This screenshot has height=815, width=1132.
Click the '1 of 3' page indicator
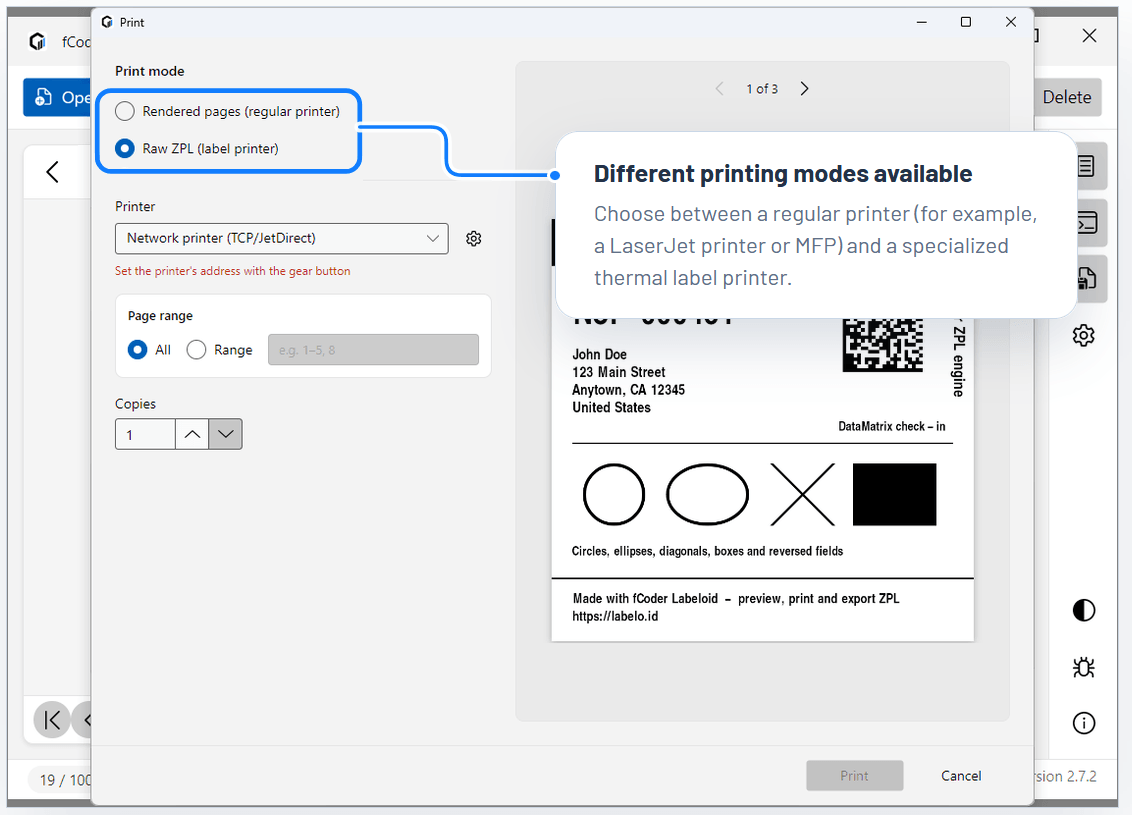762,89
